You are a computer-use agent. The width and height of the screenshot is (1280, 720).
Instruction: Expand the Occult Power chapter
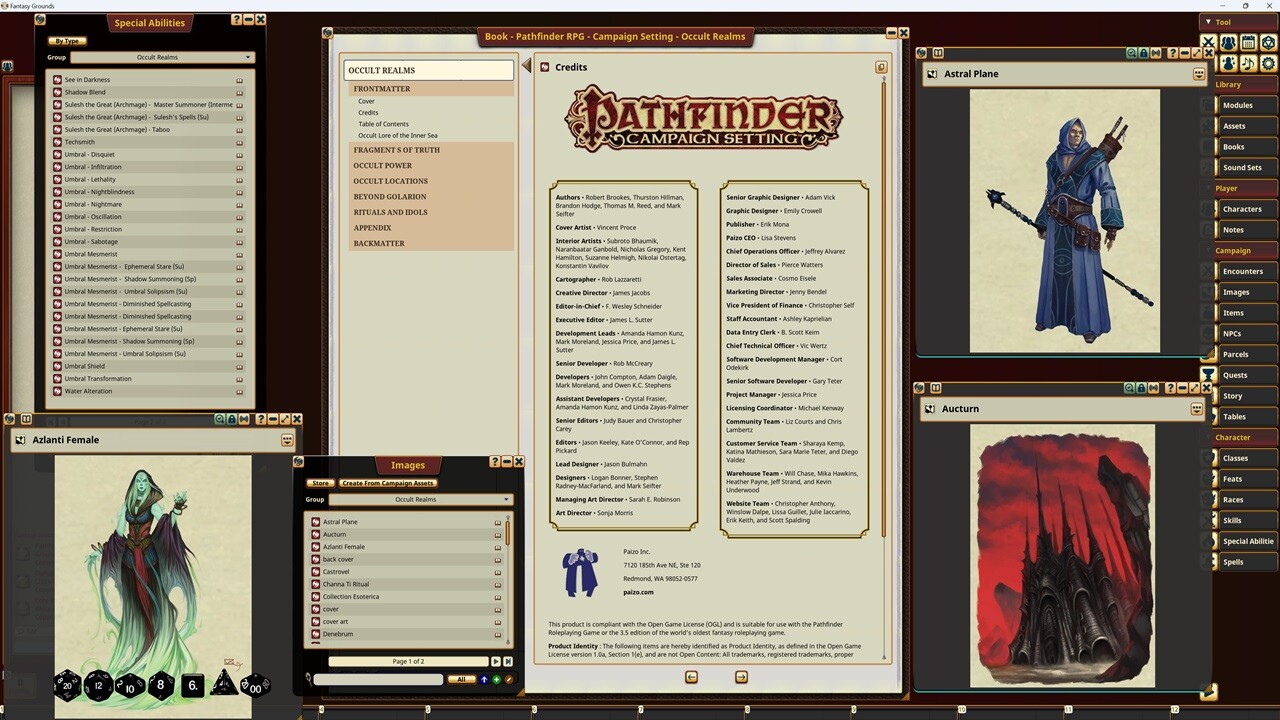(x=383, y=166)
